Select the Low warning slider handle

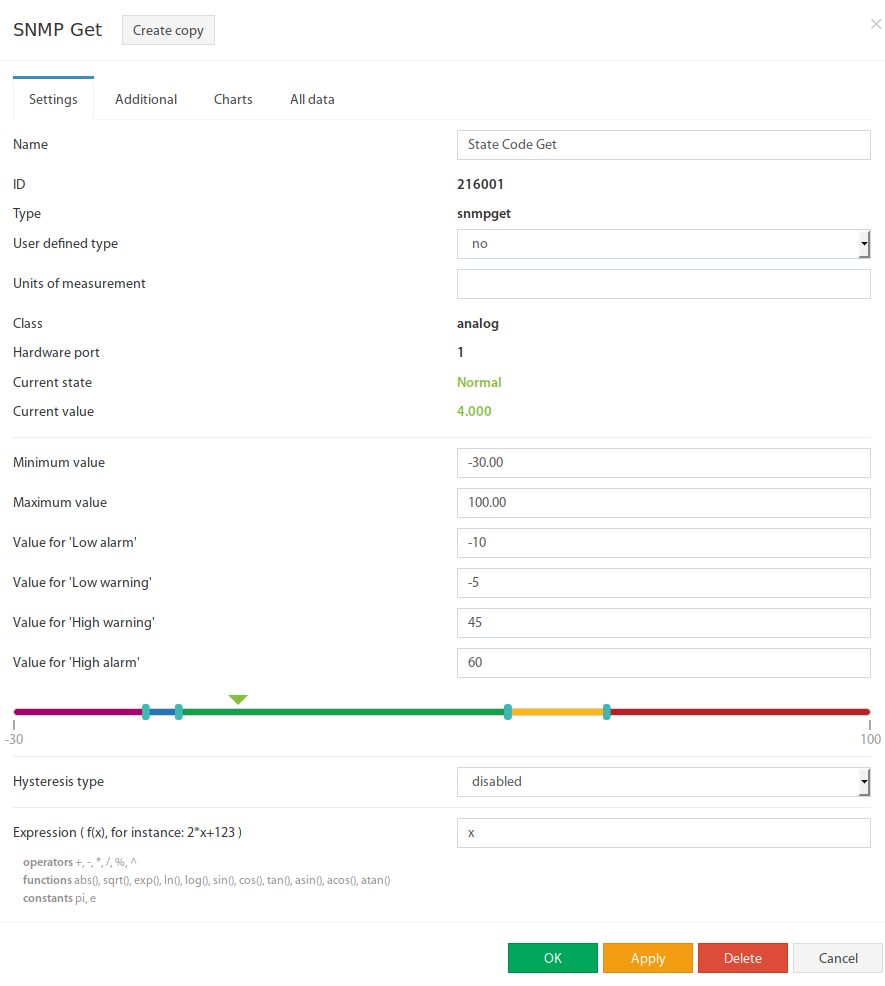[179, 712]
